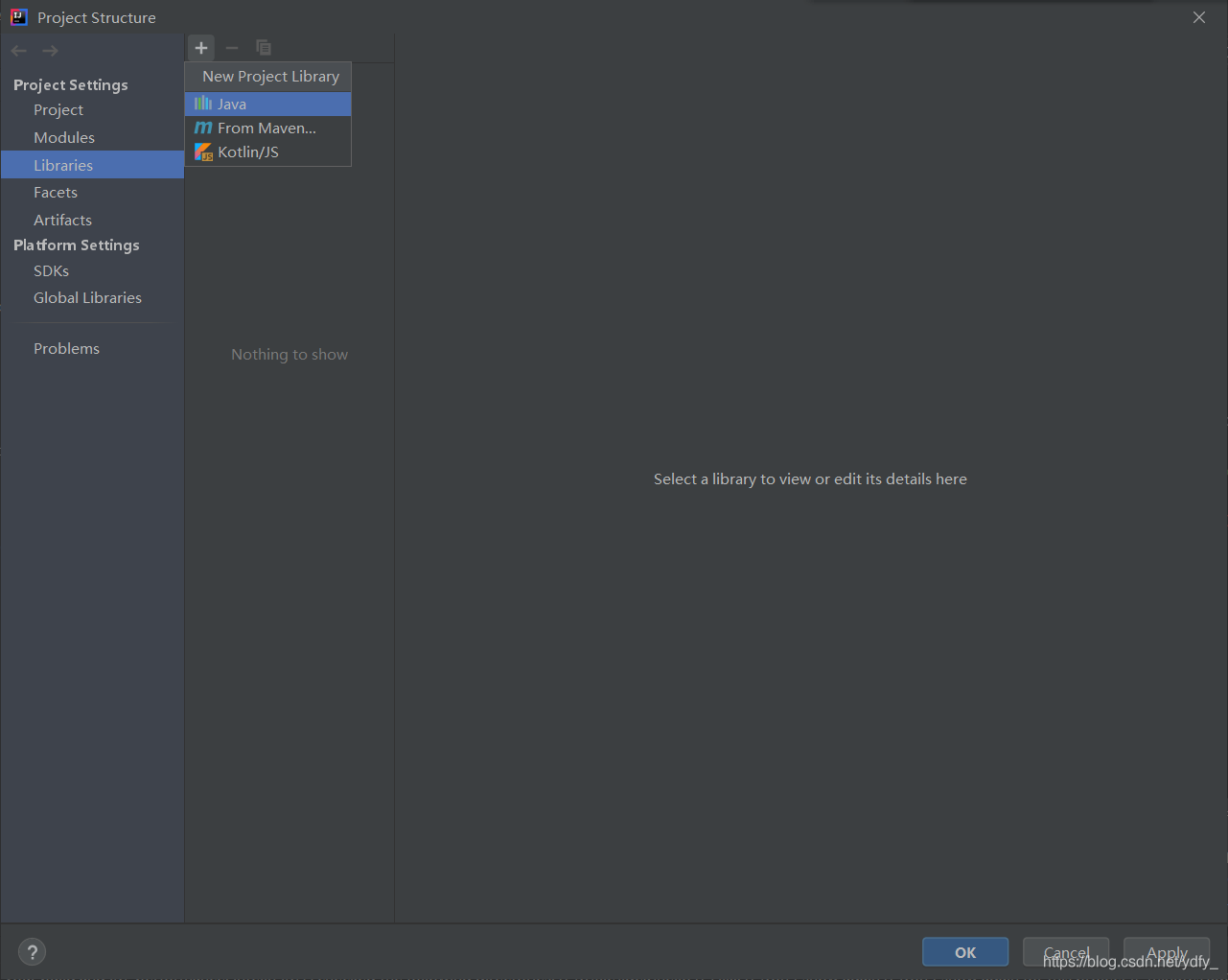Click the copy library toolbar icon

click(x=263, y=48)
